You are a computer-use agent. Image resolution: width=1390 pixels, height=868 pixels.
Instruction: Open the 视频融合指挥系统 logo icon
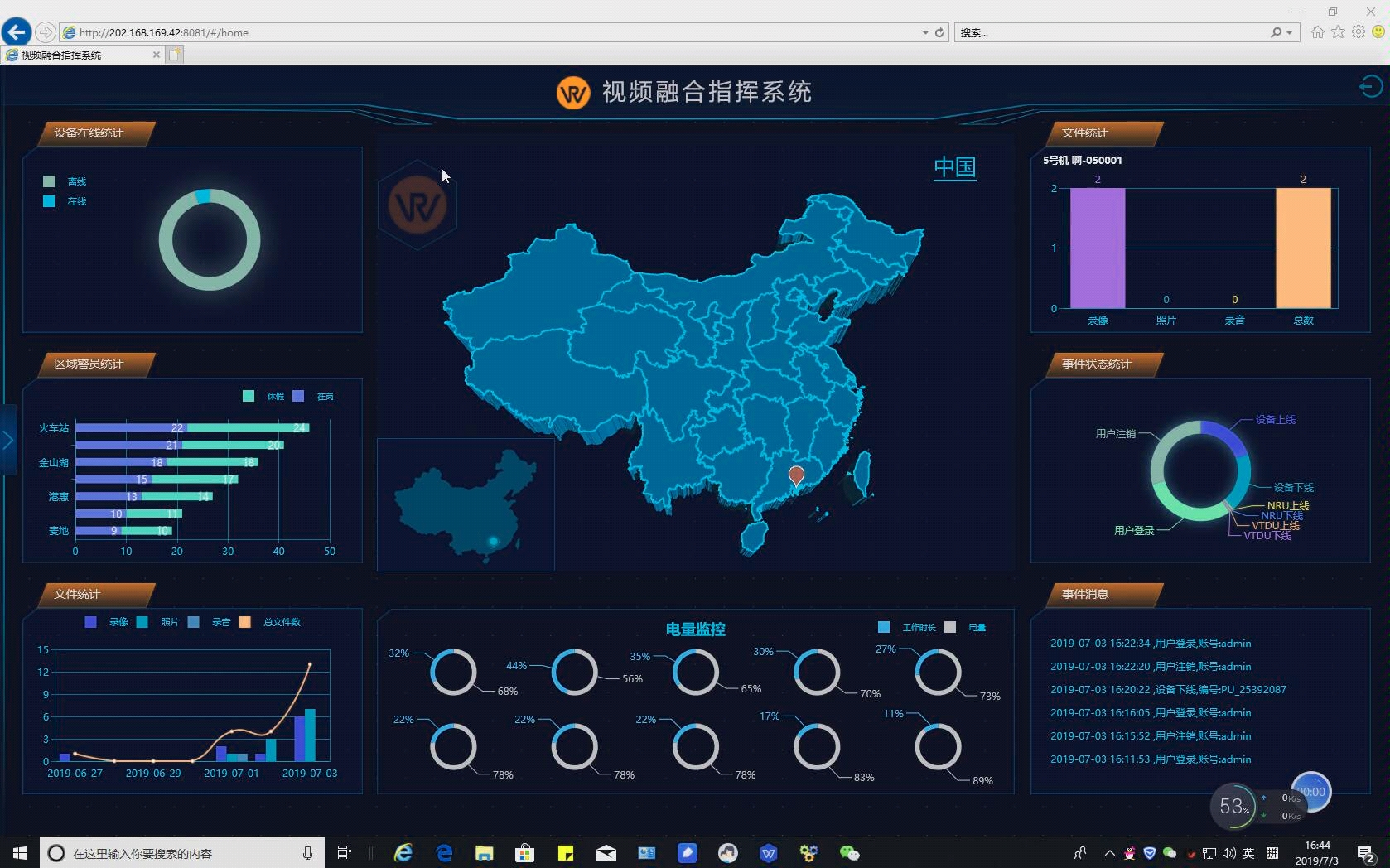point(573,93)
